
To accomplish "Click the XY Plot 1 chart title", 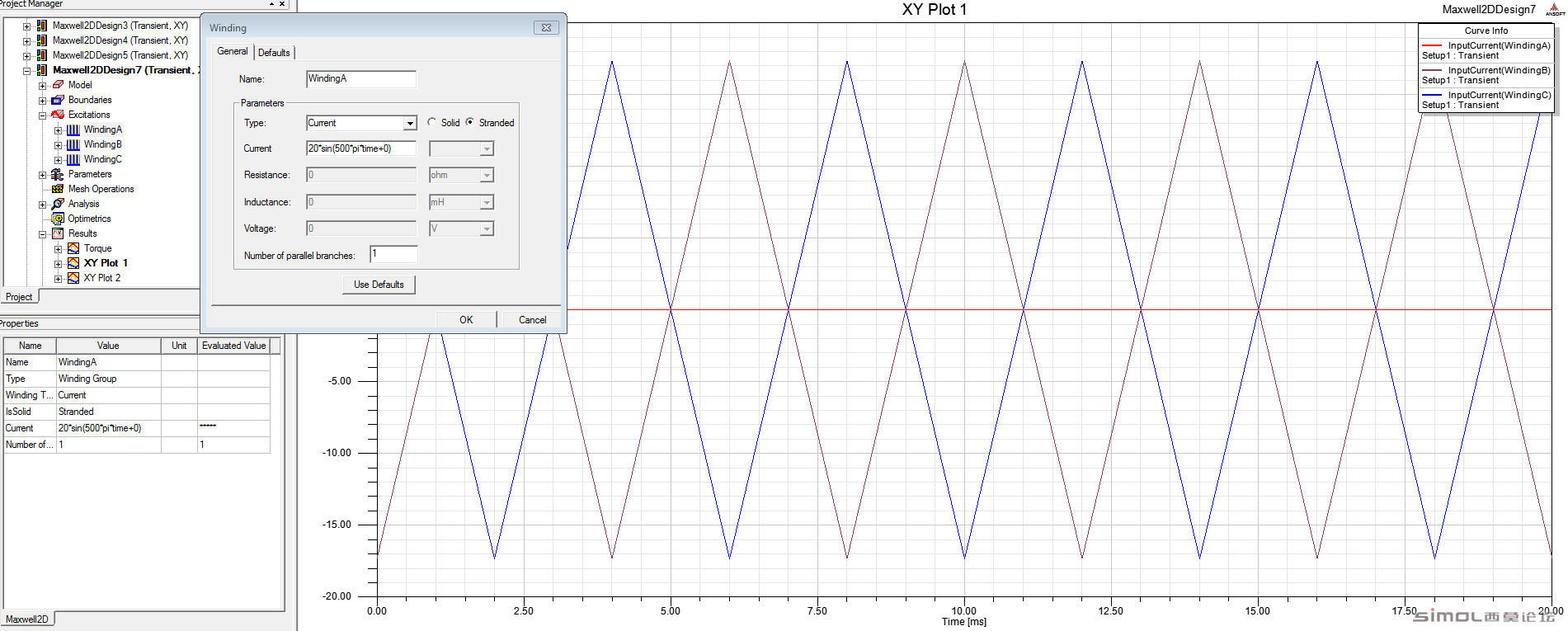I will coord(934,10).
